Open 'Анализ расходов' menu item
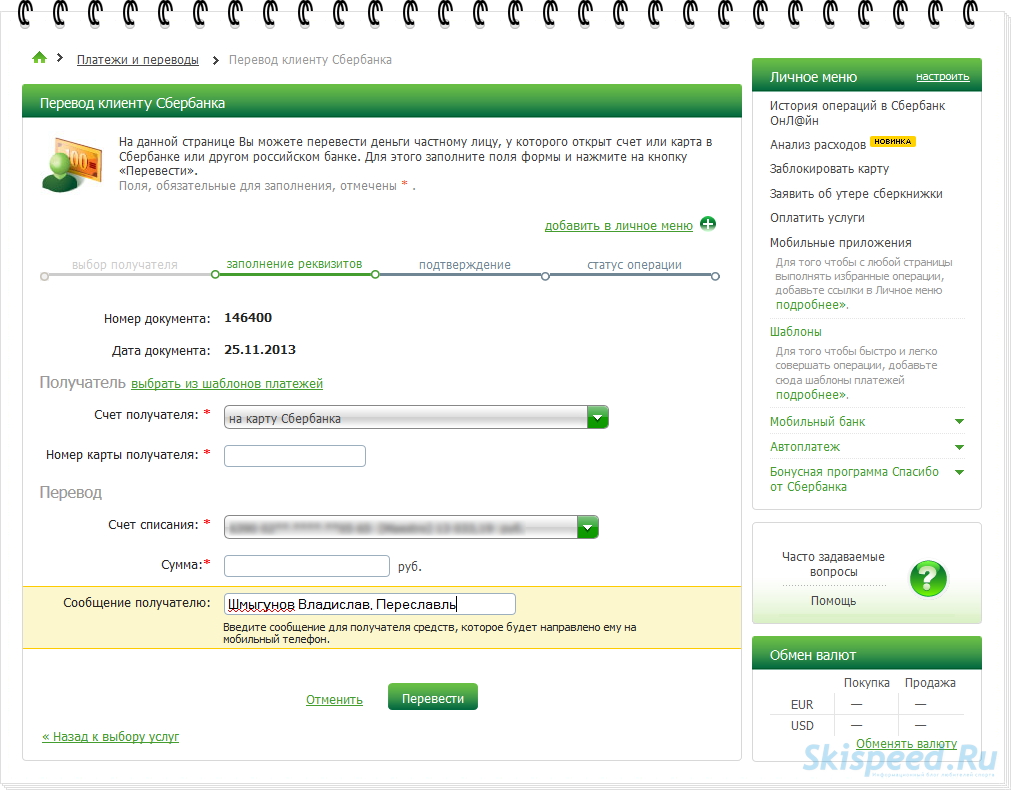This screenshot has width=1011, height=790. coord(818,144)
